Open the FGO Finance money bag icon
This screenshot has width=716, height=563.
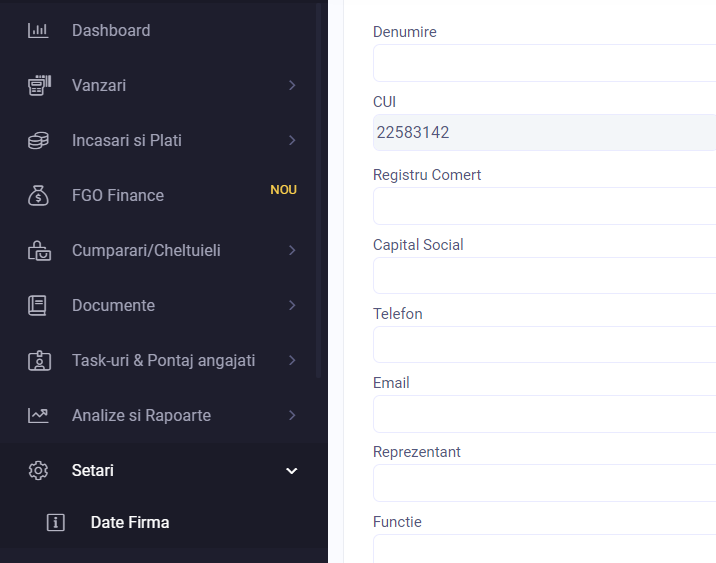38,195
